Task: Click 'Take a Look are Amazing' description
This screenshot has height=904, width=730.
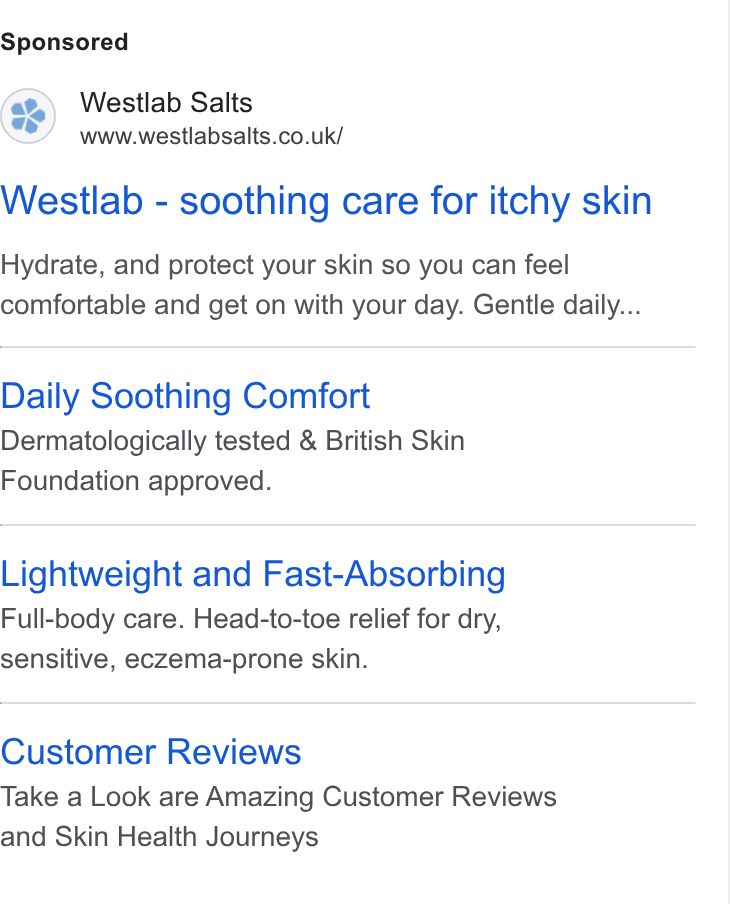Action: 160,797
